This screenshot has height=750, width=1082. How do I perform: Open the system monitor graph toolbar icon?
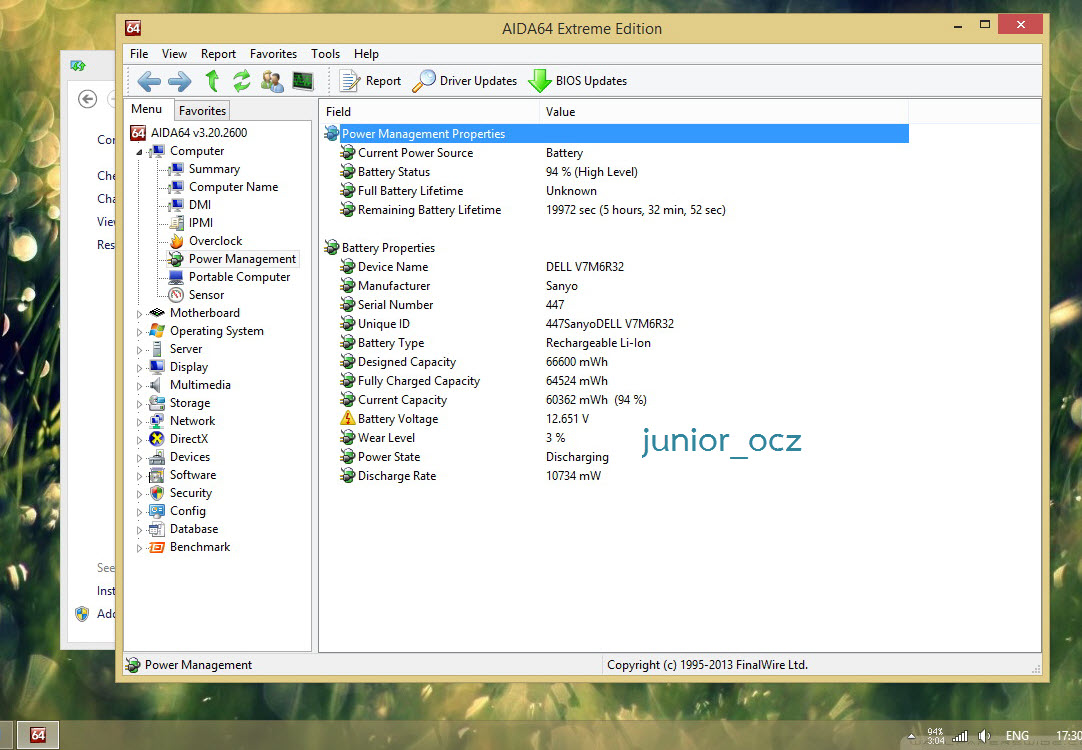[303, 81]
